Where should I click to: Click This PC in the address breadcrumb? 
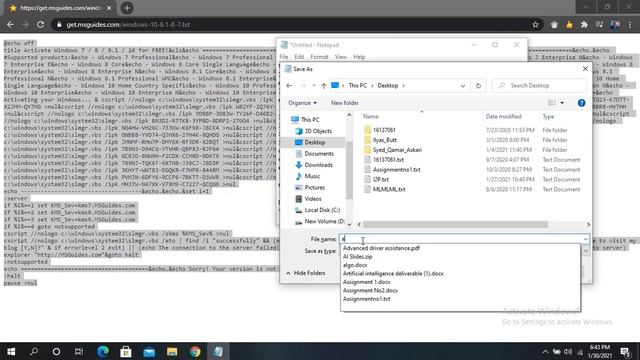pos(358,86)
